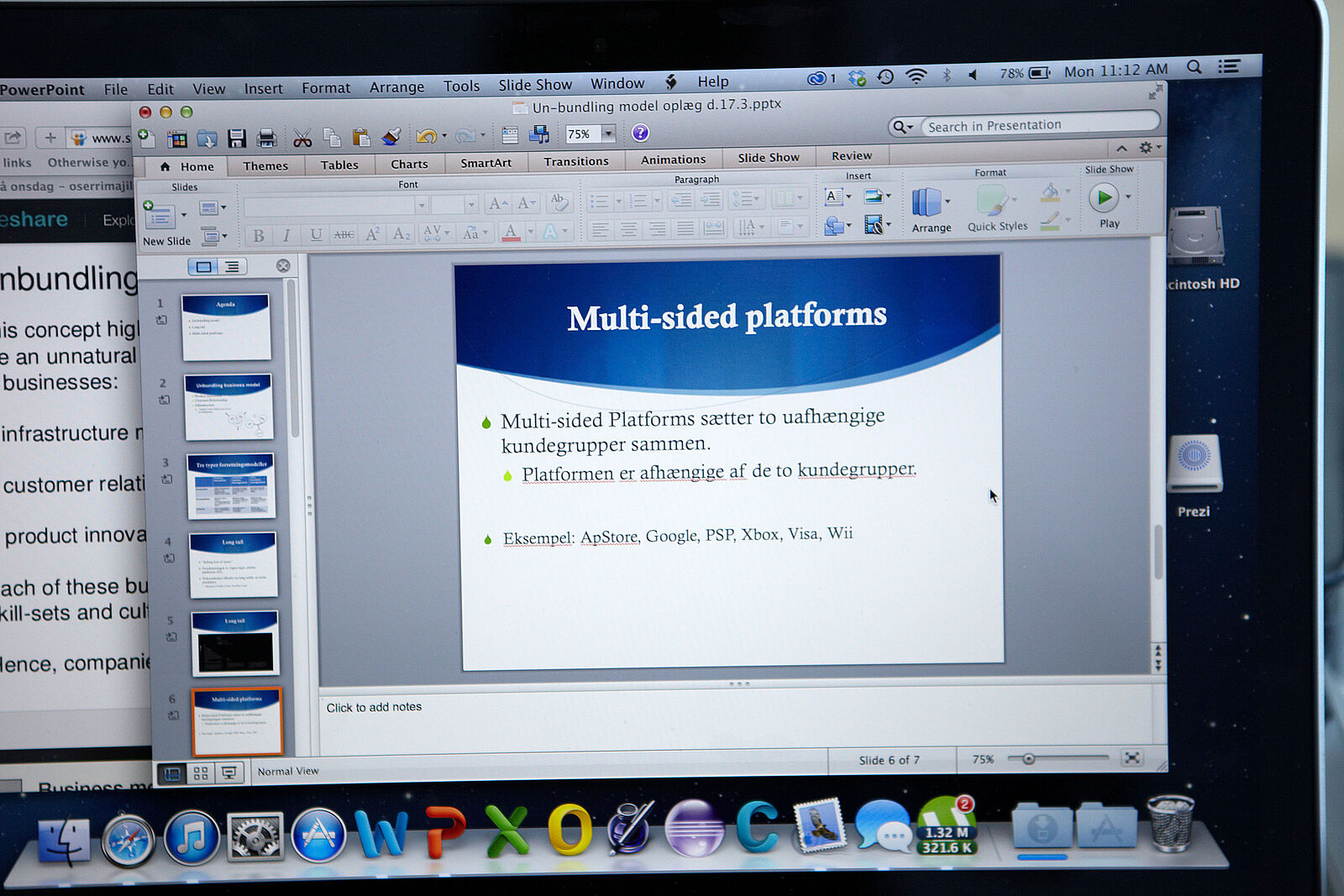Click the Save floppy disk icon

pos(237,139)
